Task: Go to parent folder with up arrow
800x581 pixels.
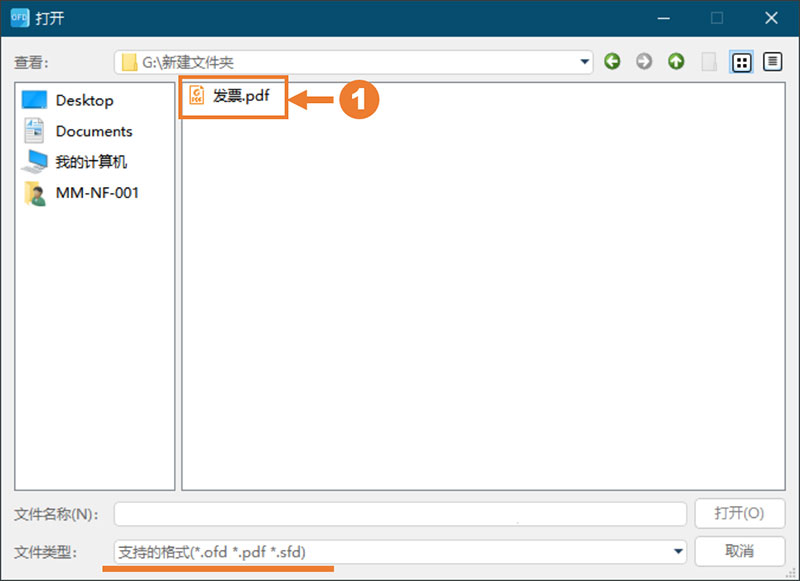Action: click(676, 62)
